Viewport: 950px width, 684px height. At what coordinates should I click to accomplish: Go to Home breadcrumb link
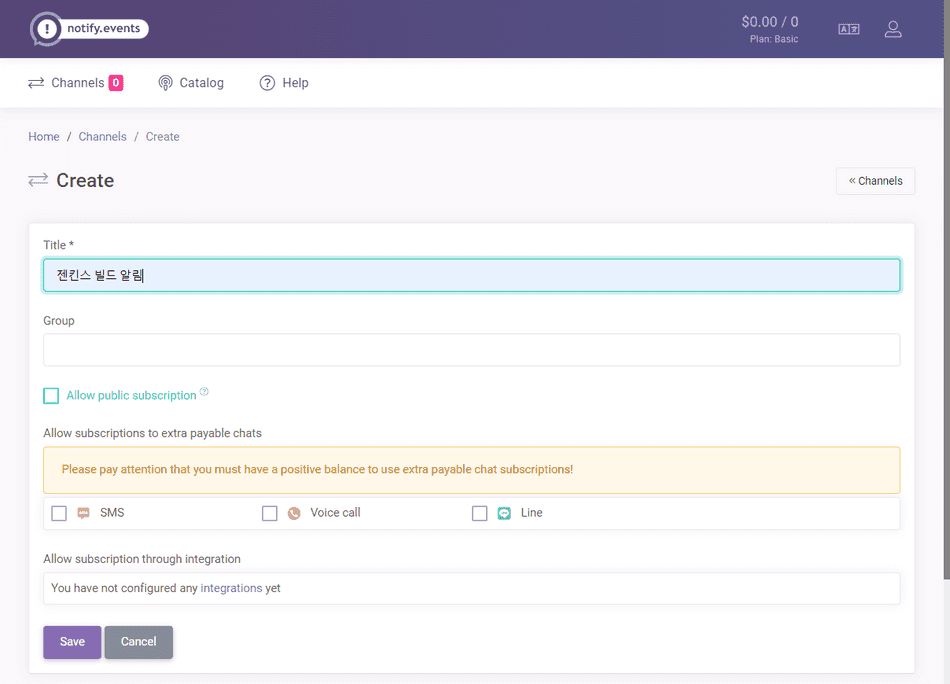[44, 136]
